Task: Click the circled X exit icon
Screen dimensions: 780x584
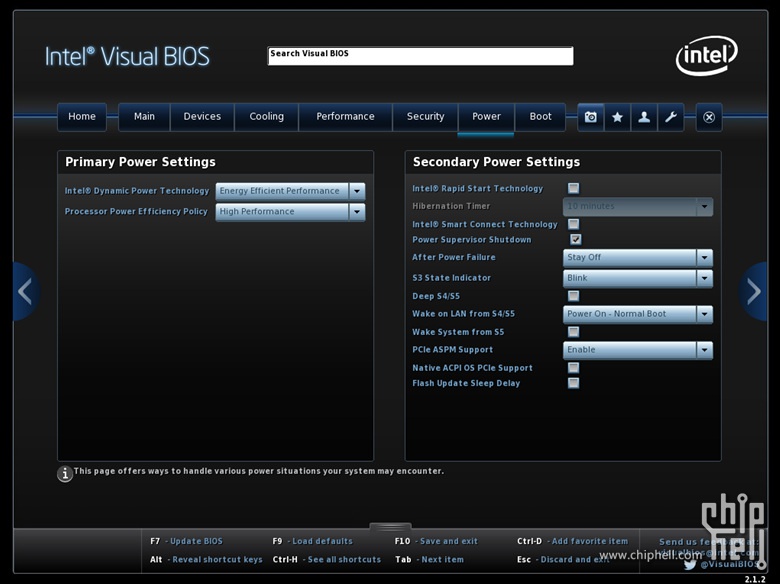Action: [709, 117]
